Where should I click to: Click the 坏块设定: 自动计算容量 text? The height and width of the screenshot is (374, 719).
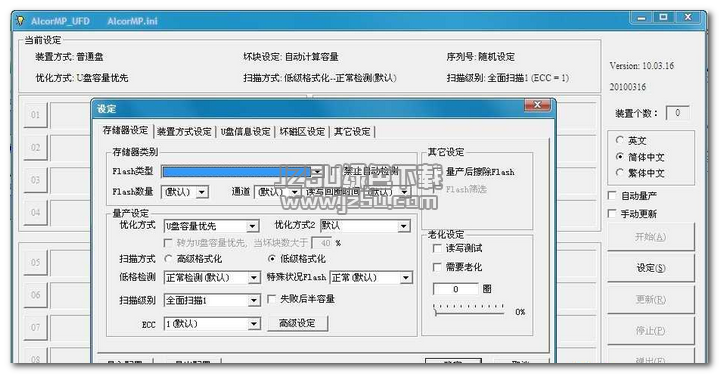pyautogui.click(x=291, y=57)
